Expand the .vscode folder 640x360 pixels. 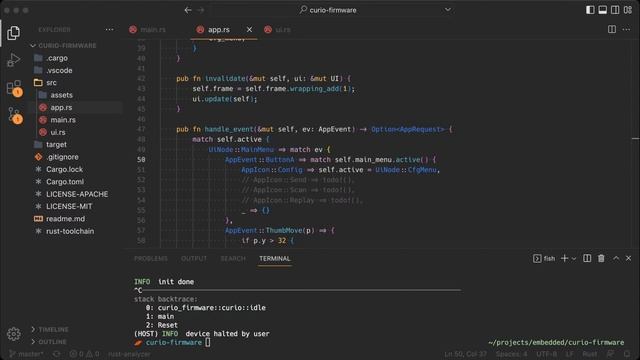coord(59,70)
